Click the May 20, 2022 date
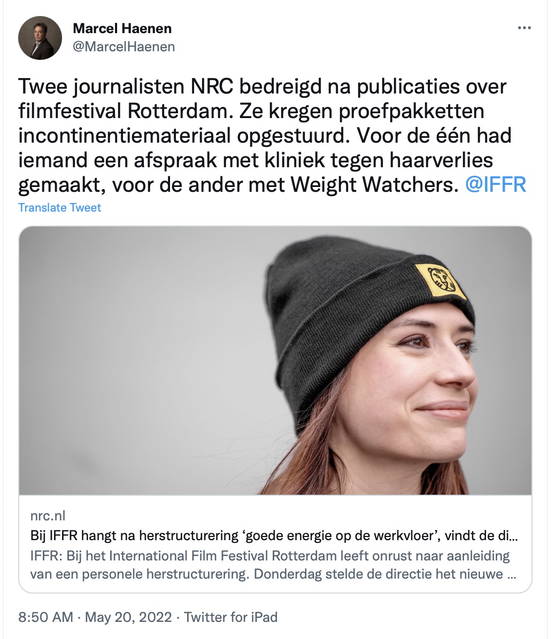The height and width of the screenshot is (639, 555). tap(128, 617)
